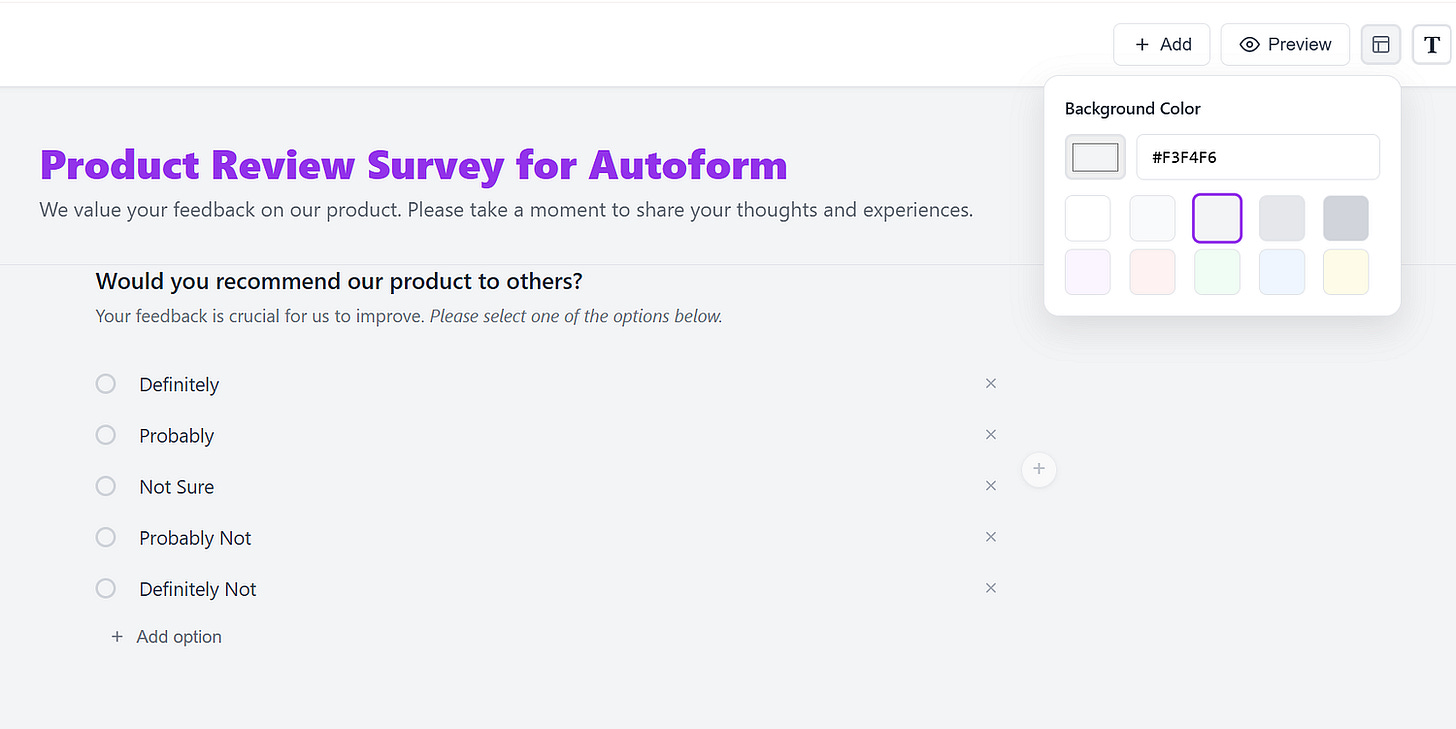
Task: Remove the Definitely Not option
Action: pyautogui.click(x=991, y=588)
